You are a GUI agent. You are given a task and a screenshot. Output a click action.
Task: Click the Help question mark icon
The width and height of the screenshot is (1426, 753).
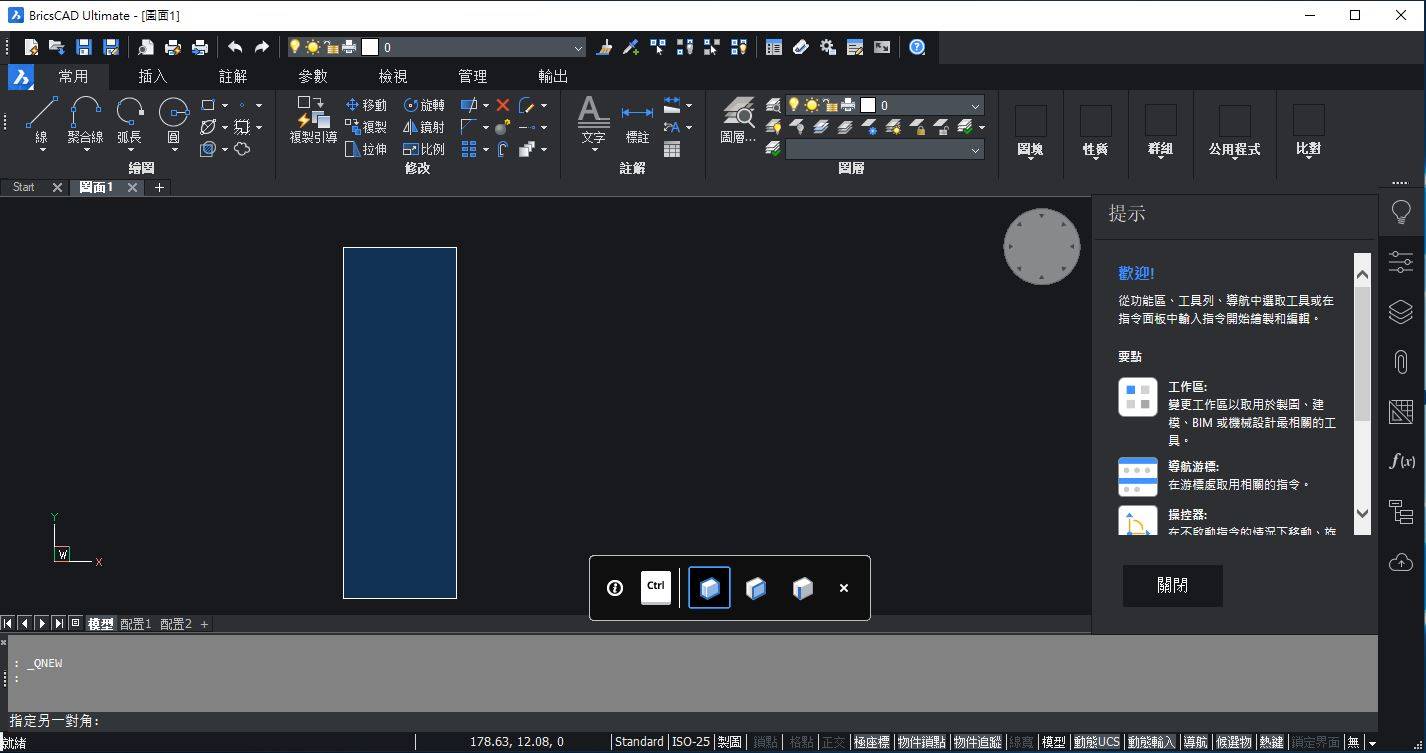click(x=917, y=47)
